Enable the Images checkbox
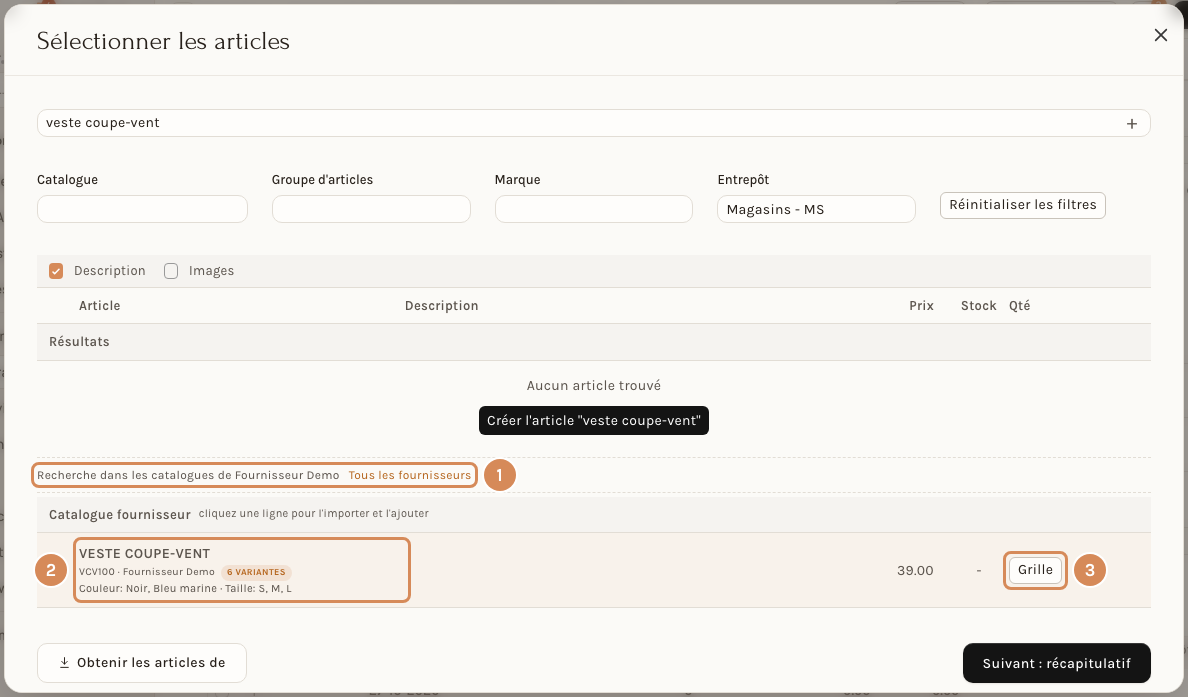The width and height of the screenshot is (1188, 697). click(171, 271)
